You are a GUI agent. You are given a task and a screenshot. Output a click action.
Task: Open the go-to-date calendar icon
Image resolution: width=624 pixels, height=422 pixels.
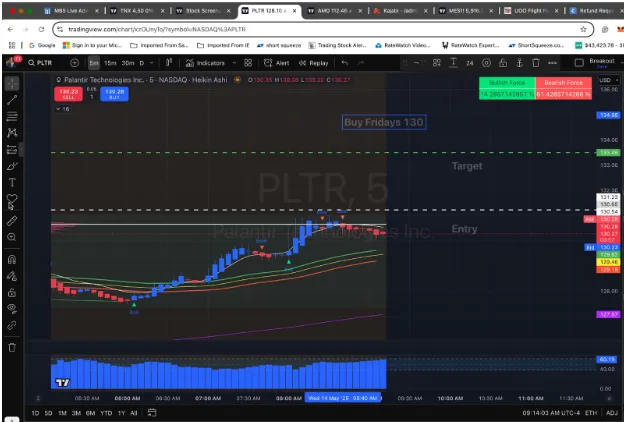[152, 413]
